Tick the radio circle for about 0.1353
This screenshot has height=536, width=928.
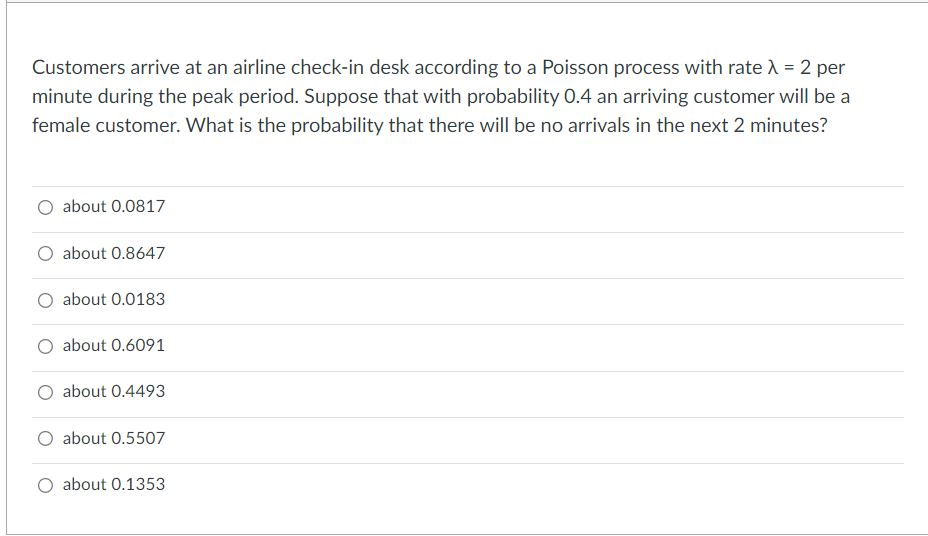click(x=46, y=485)
